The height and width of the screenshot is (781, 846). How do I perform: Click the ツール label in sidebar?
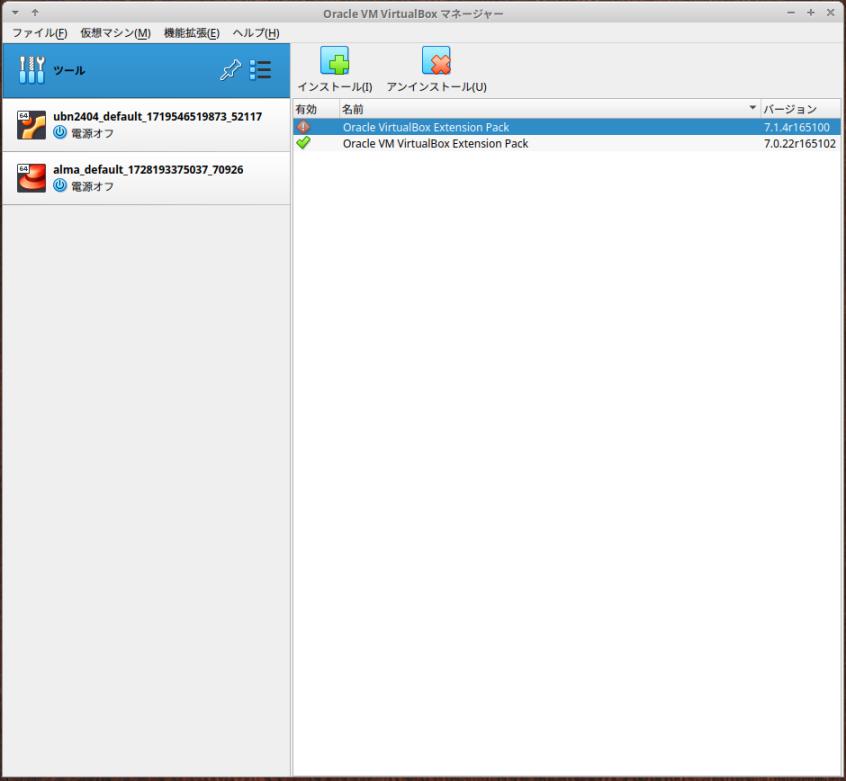[69, 71]
